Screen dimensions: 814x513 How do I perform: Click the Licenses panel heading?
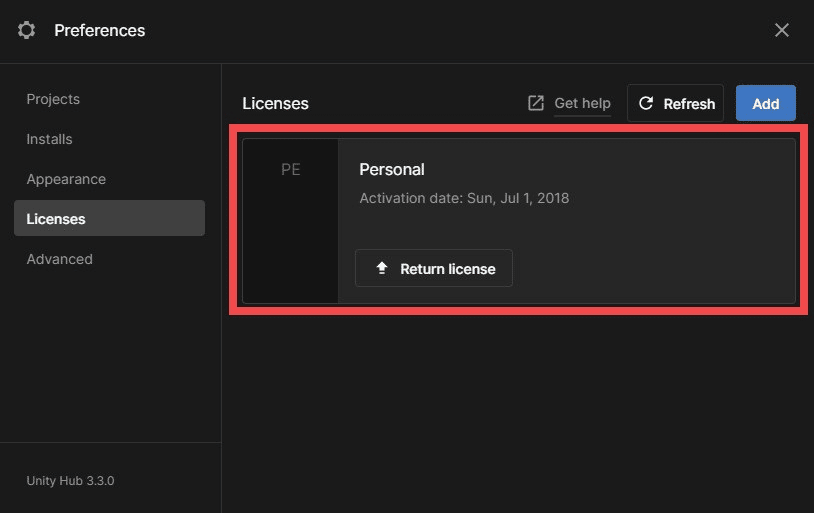click(275, 103)
